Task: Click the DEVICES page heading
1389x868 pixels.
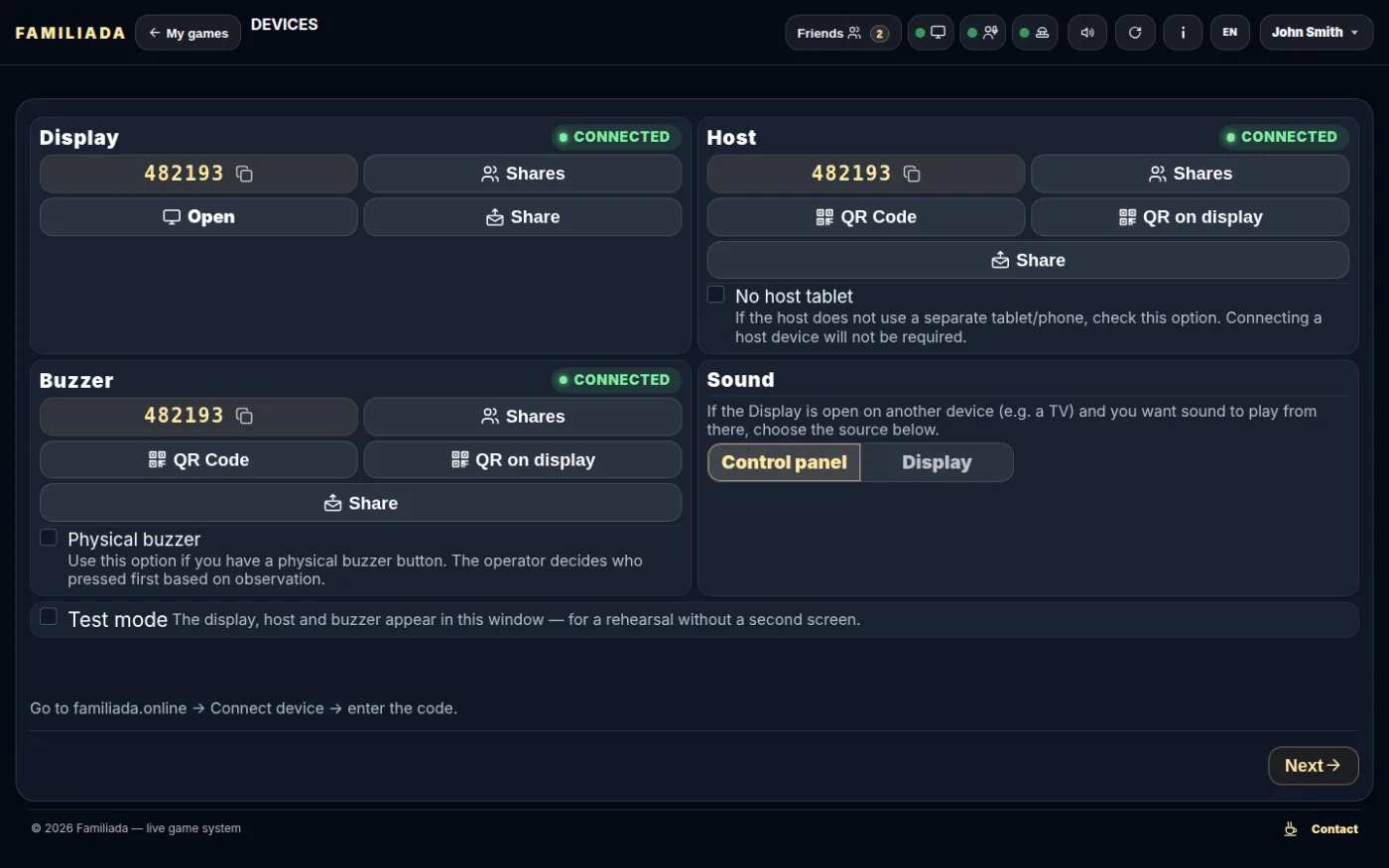Action: 285,25
